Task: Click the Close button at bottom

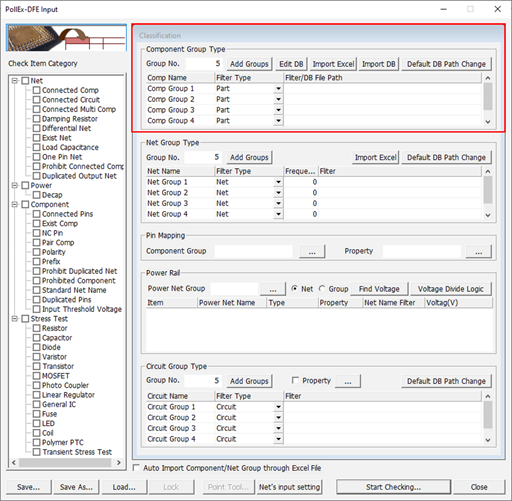Action: pos(479,487)
